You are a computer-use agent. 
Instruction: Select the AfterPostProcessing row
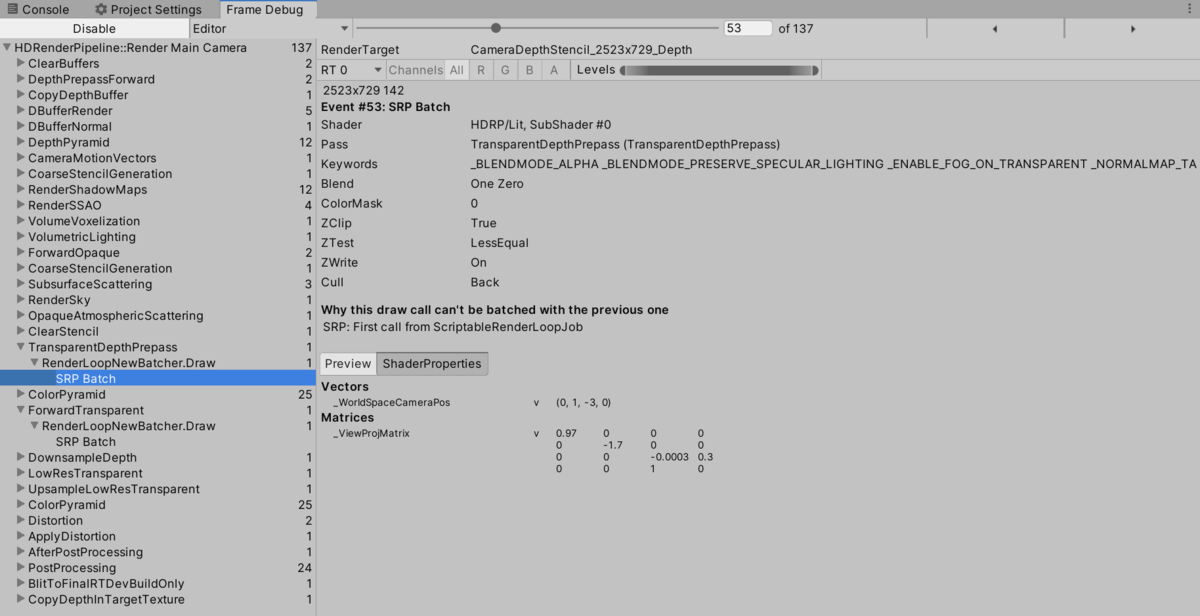click(x=158, y=552)
